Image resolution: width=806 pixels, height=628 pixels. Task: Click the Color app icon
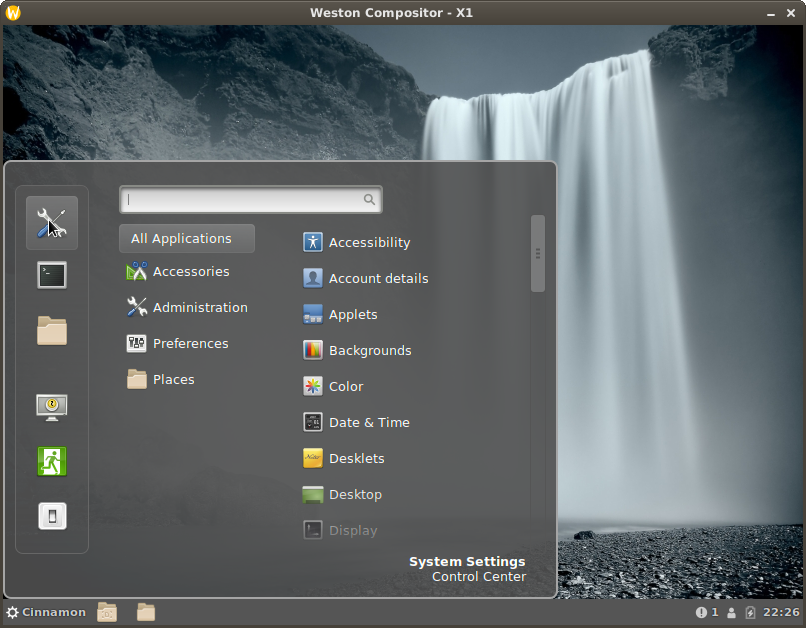click(313, 386)
